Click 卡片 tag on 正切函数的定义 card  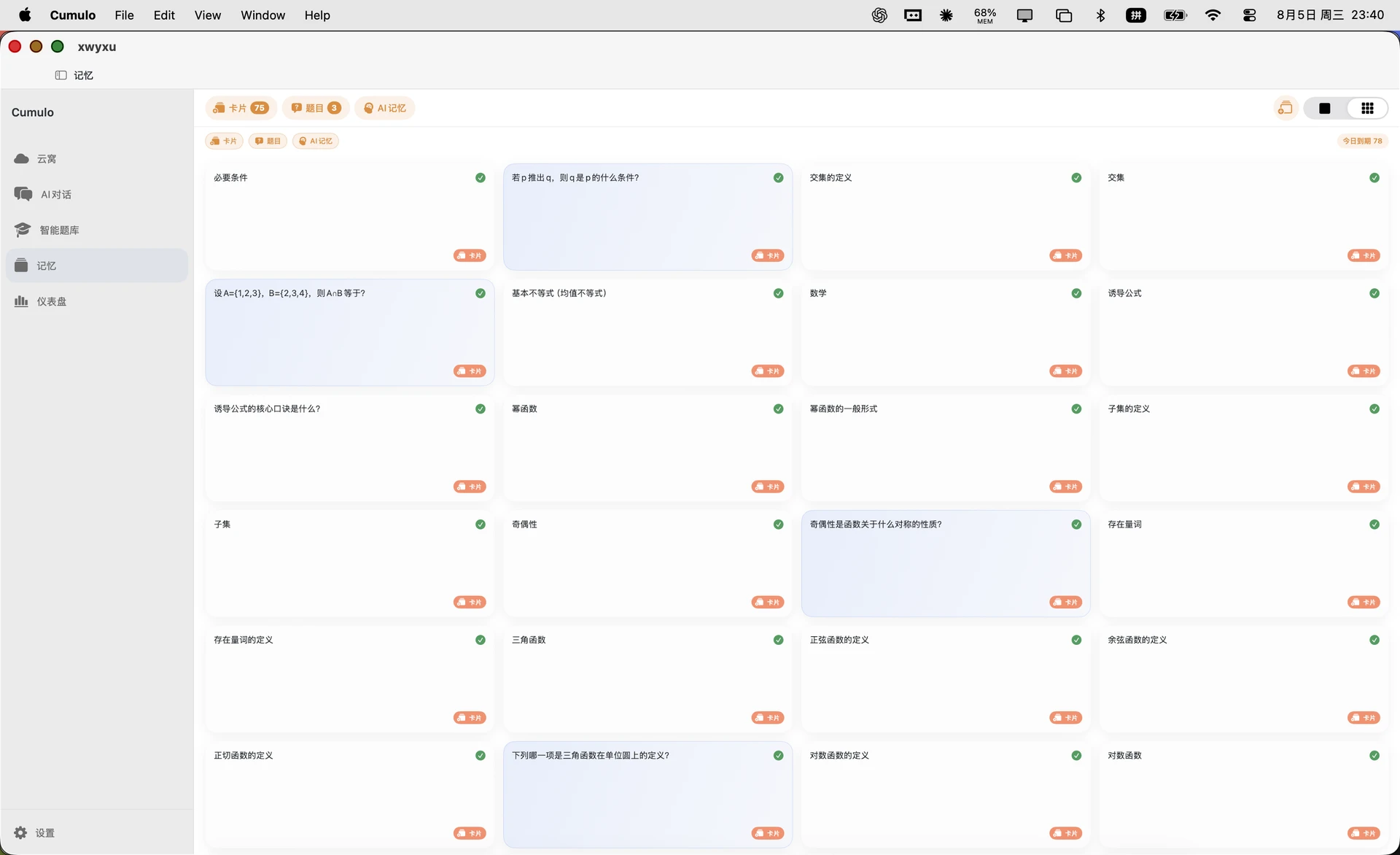click(x=470, y=833)
